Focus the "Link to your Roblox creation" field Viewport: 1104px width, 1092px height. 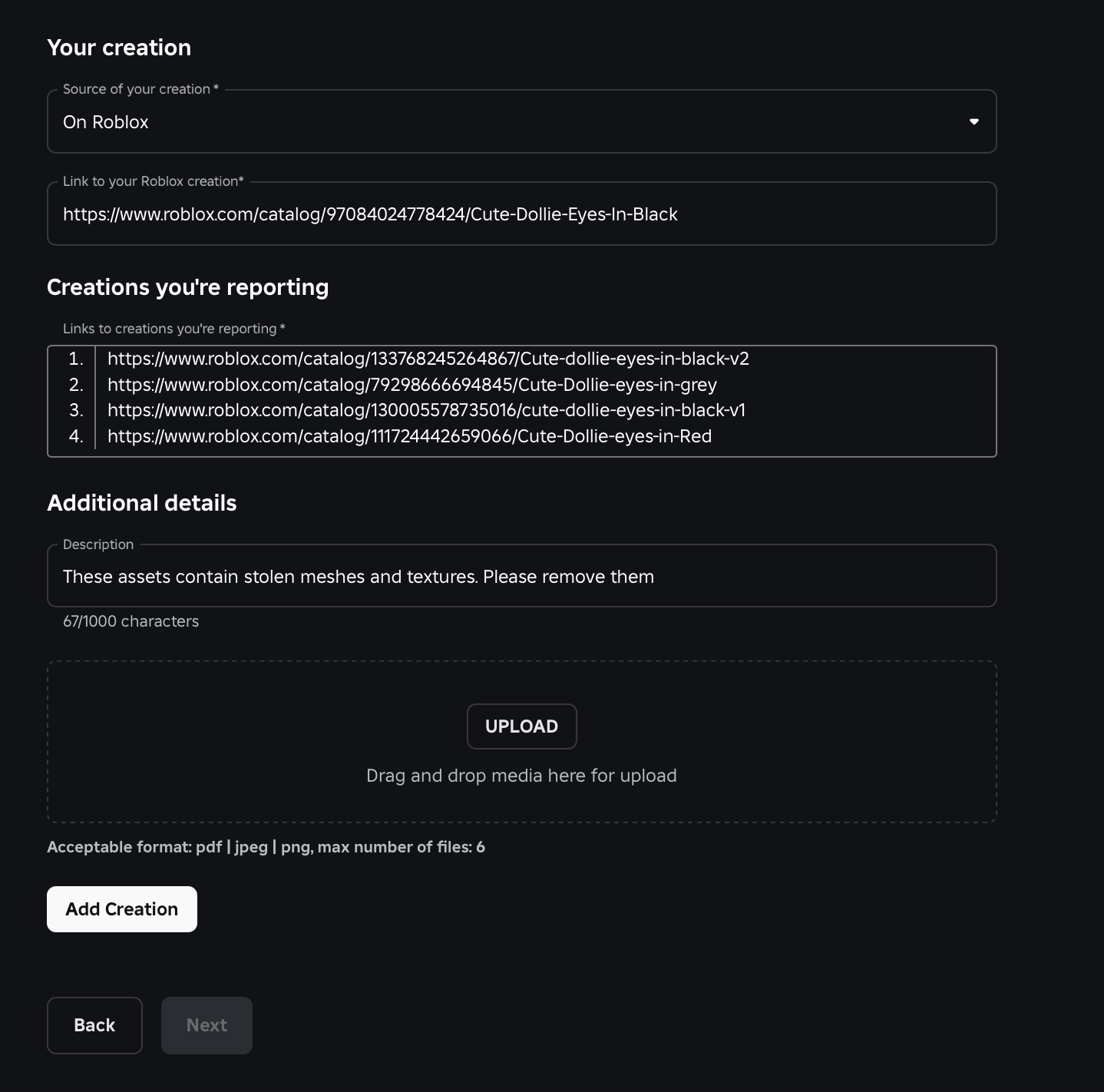(522, 214)
